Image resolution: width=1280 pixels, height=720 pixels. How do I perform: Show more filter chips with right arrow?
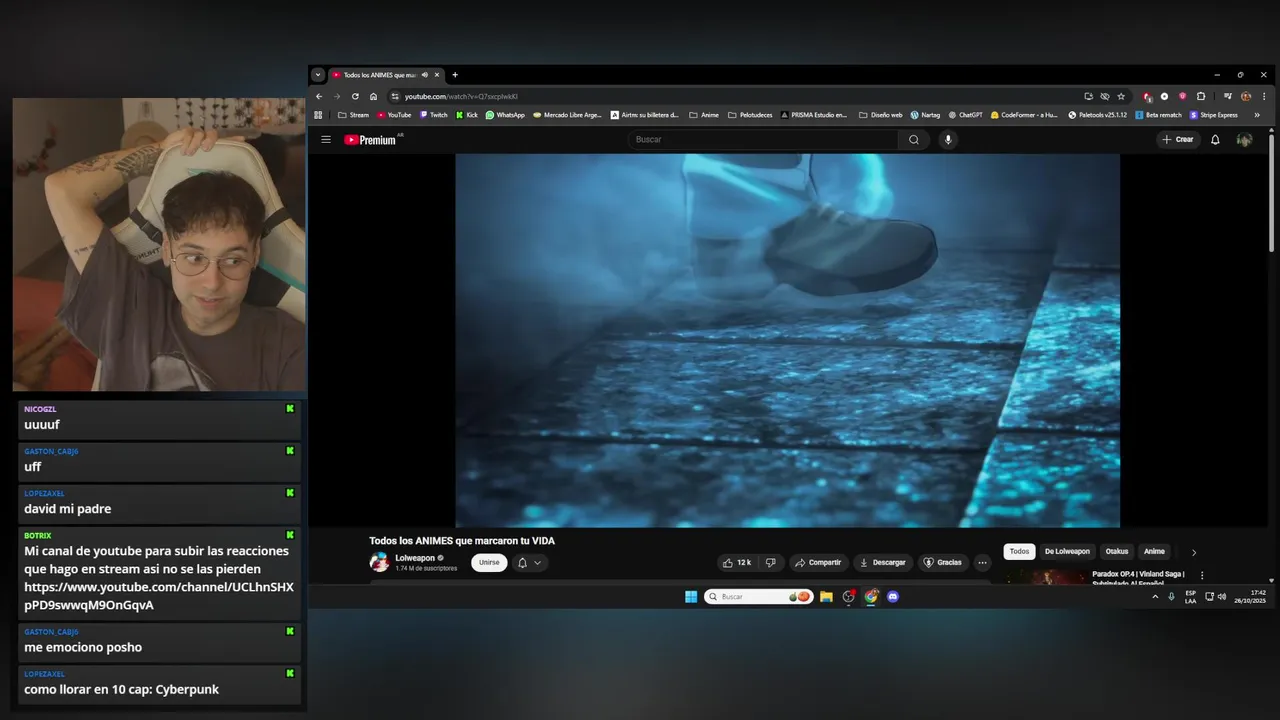1193,552
